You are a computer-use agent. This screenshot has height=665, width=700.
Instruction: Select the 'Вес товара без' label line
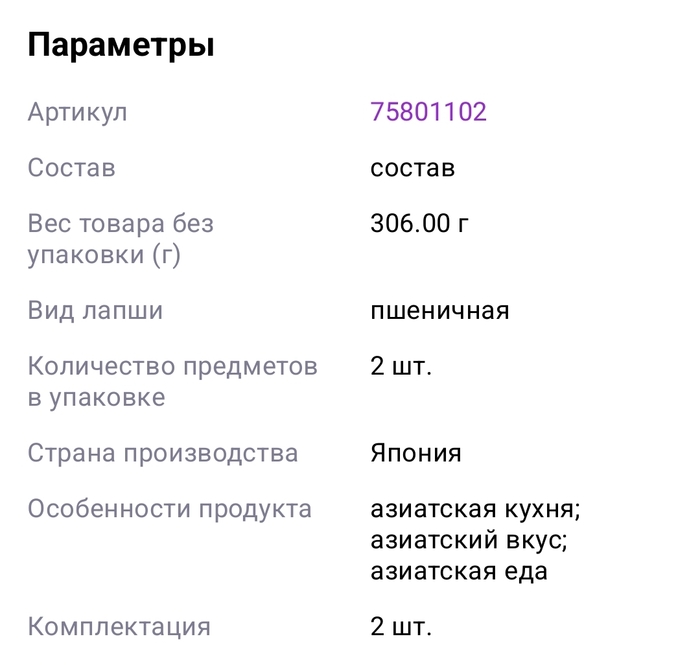[120, 224]
